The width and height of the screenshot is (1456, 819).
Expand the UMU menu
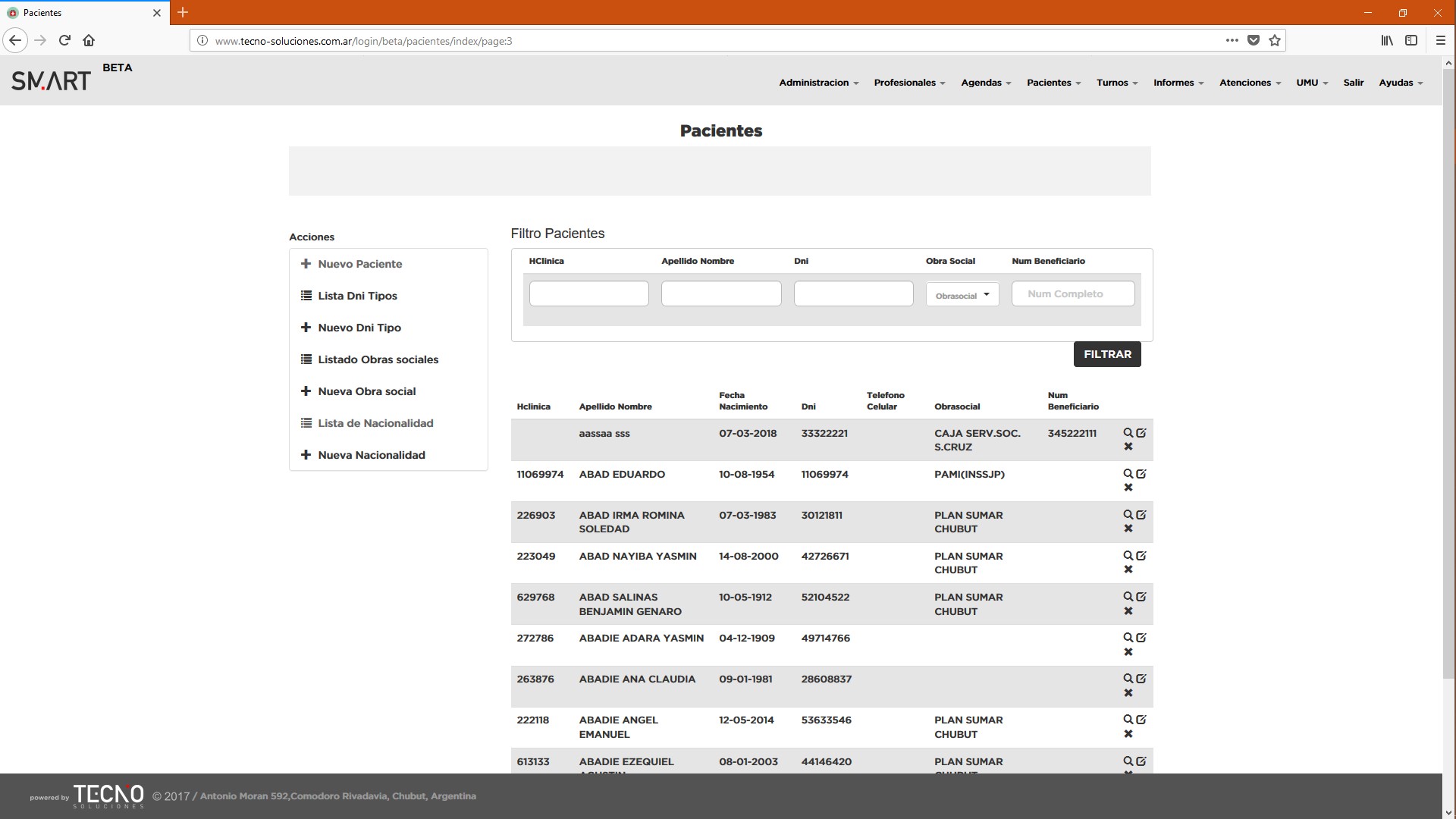(1312, 83)
